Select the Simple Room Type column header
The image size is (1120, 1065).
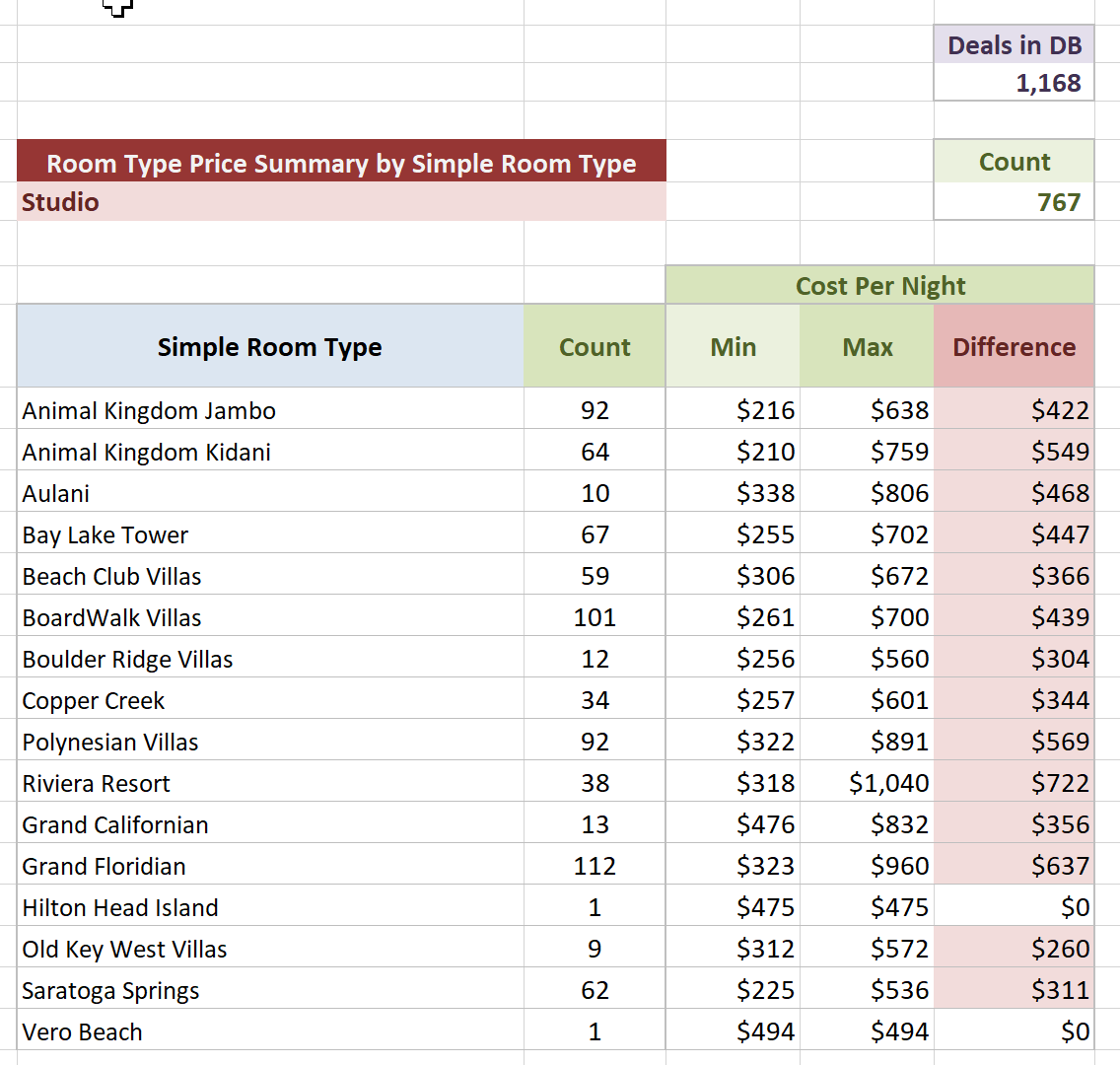click(270, 347)
